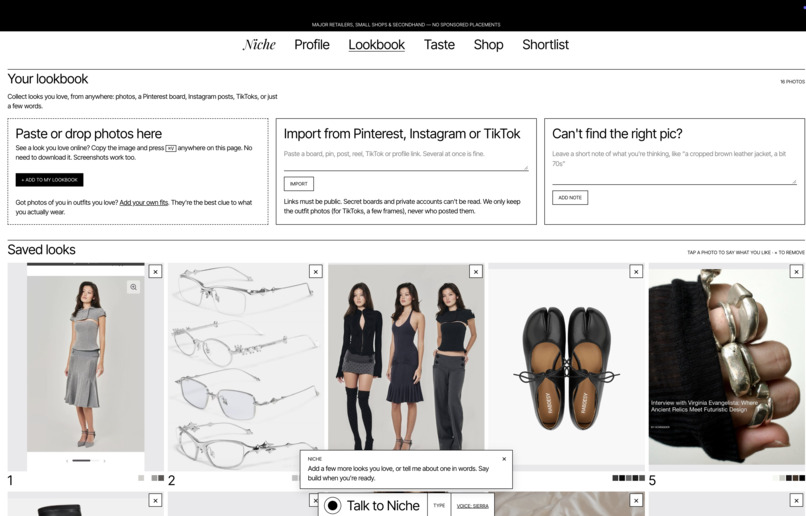Remove the black tabi flats look
This screenshot has width=806, height=516.
(x=636, y=271)
